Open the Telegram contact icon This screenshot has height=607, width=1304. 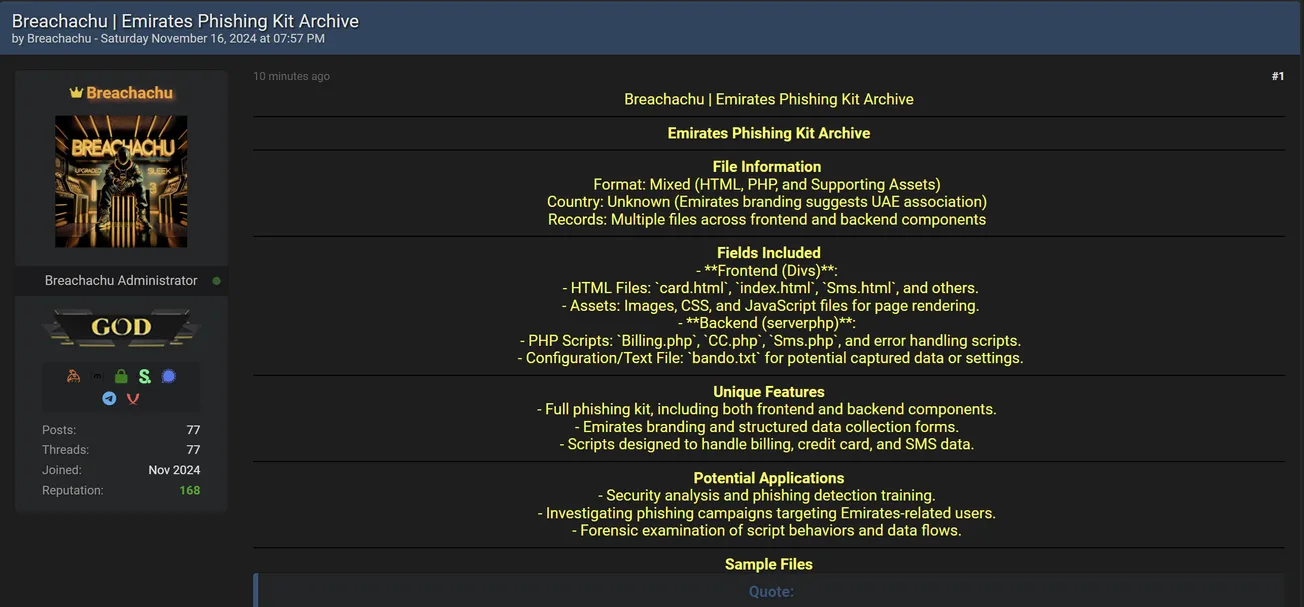[x=109, y=398]
